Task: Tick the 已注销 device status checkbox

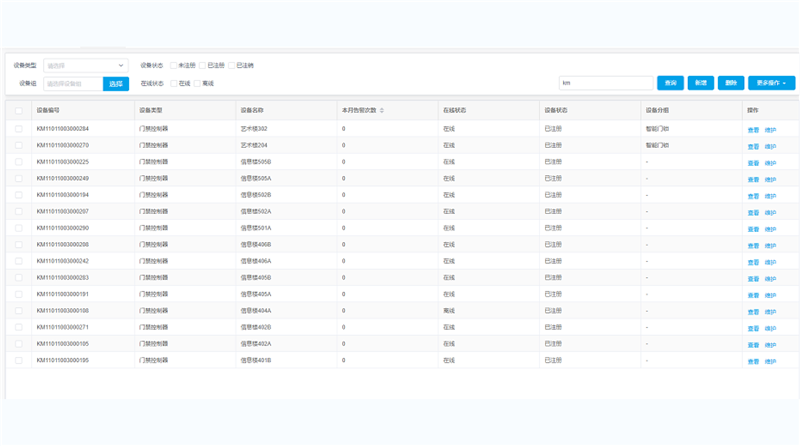Action: (232, 65)
